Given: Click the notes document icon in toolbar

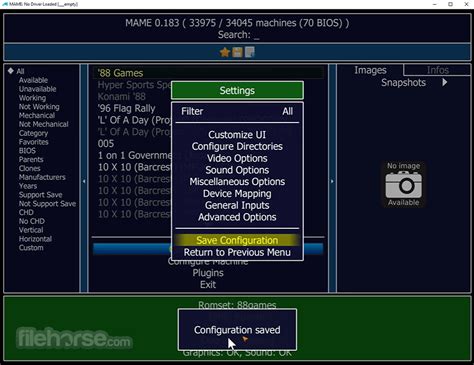Looking at the screenshot, I should (x=250, y=52).
